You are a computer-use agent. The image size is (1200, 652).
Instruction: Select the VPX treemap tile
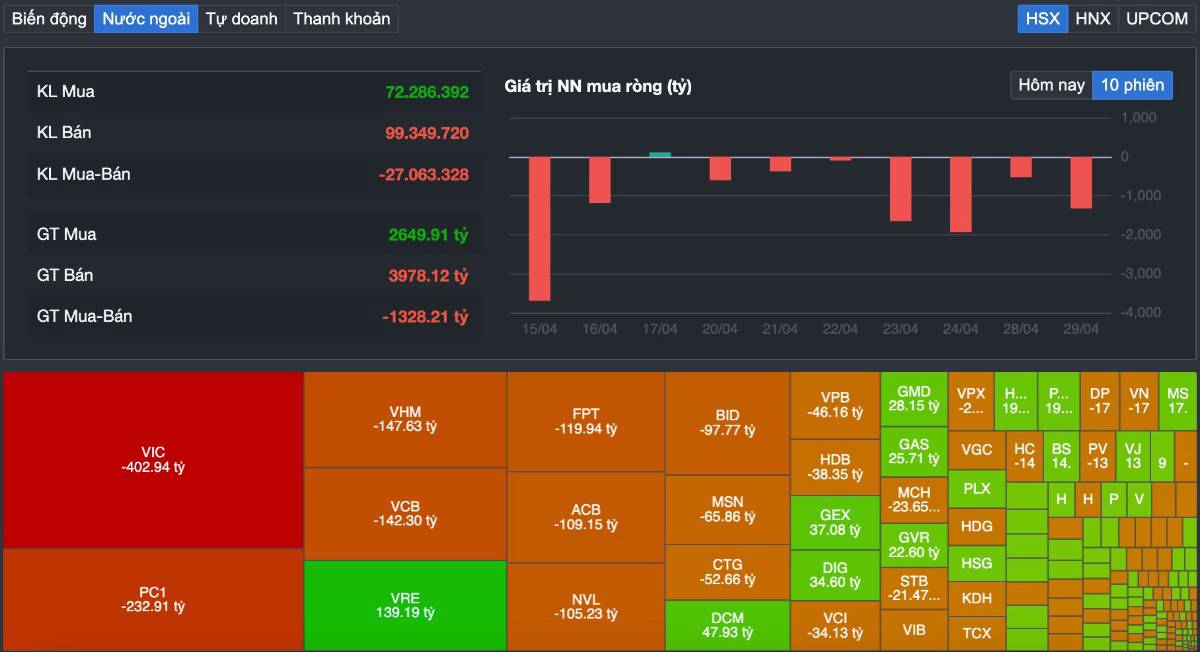tap(971, 401)
